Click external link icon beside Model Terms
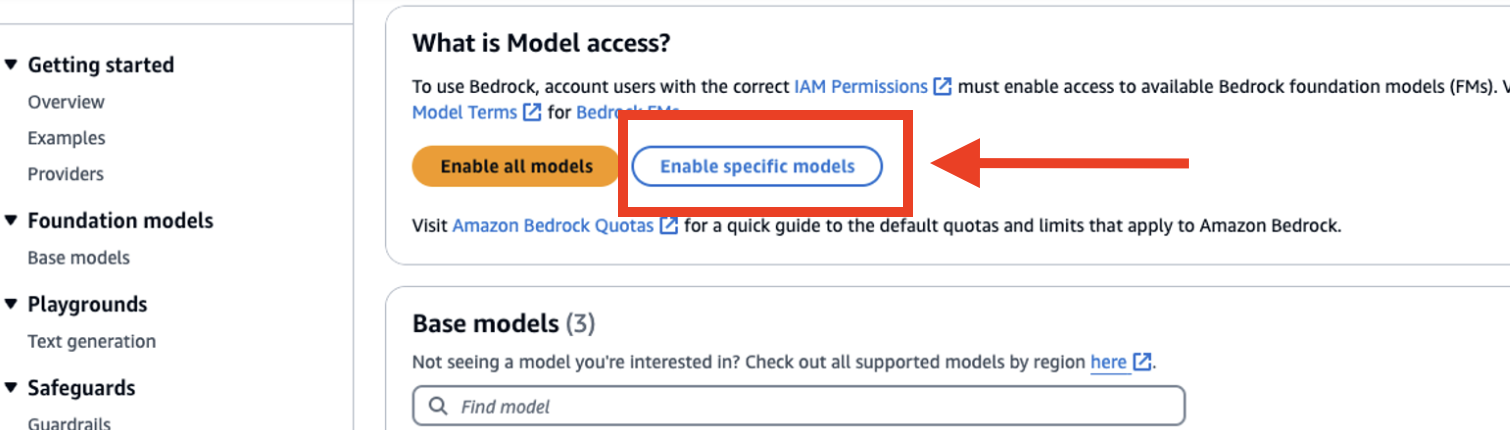 (532, 112)
